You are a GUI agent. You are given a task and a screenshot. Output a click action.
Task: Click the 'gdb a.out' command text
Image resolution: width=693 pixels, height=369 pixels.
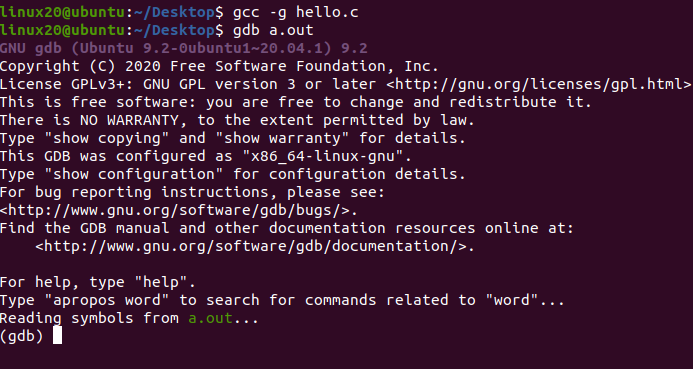[x=273, y=30]
